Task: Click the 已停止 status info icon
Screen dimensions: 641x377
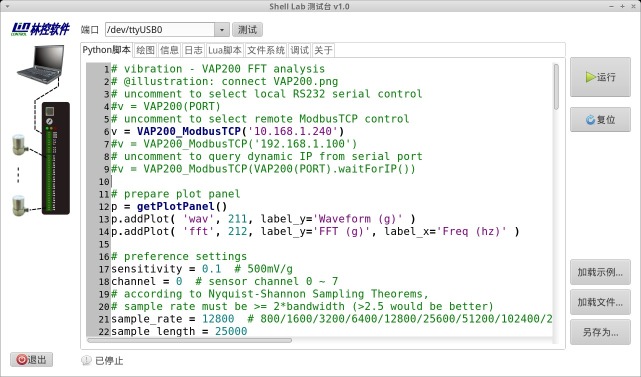Action: (86, 360)
